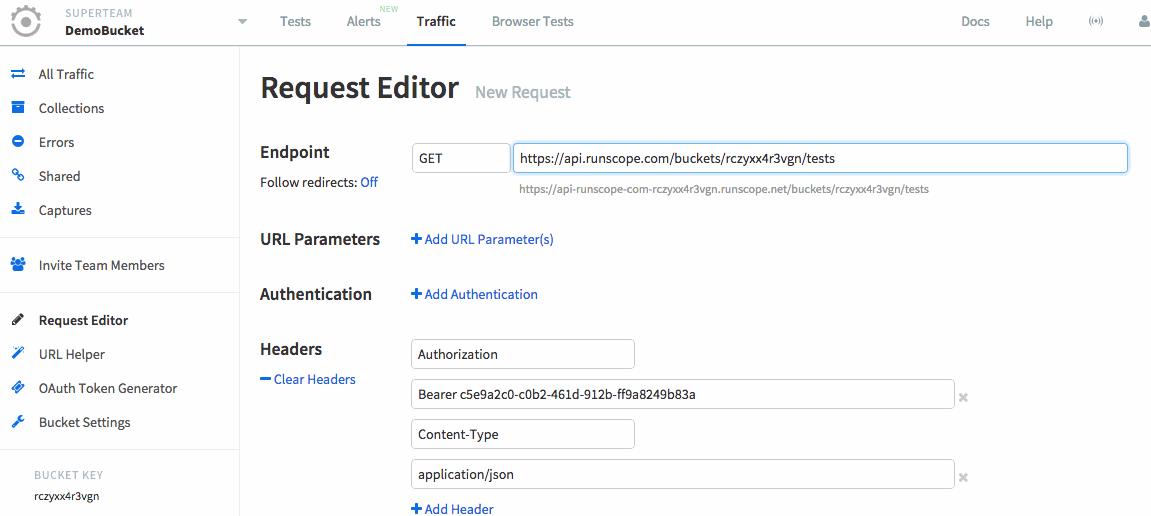Click the New Request subtitle text
This screenshot has height=516, width=1151.
(x=523, y=92)
